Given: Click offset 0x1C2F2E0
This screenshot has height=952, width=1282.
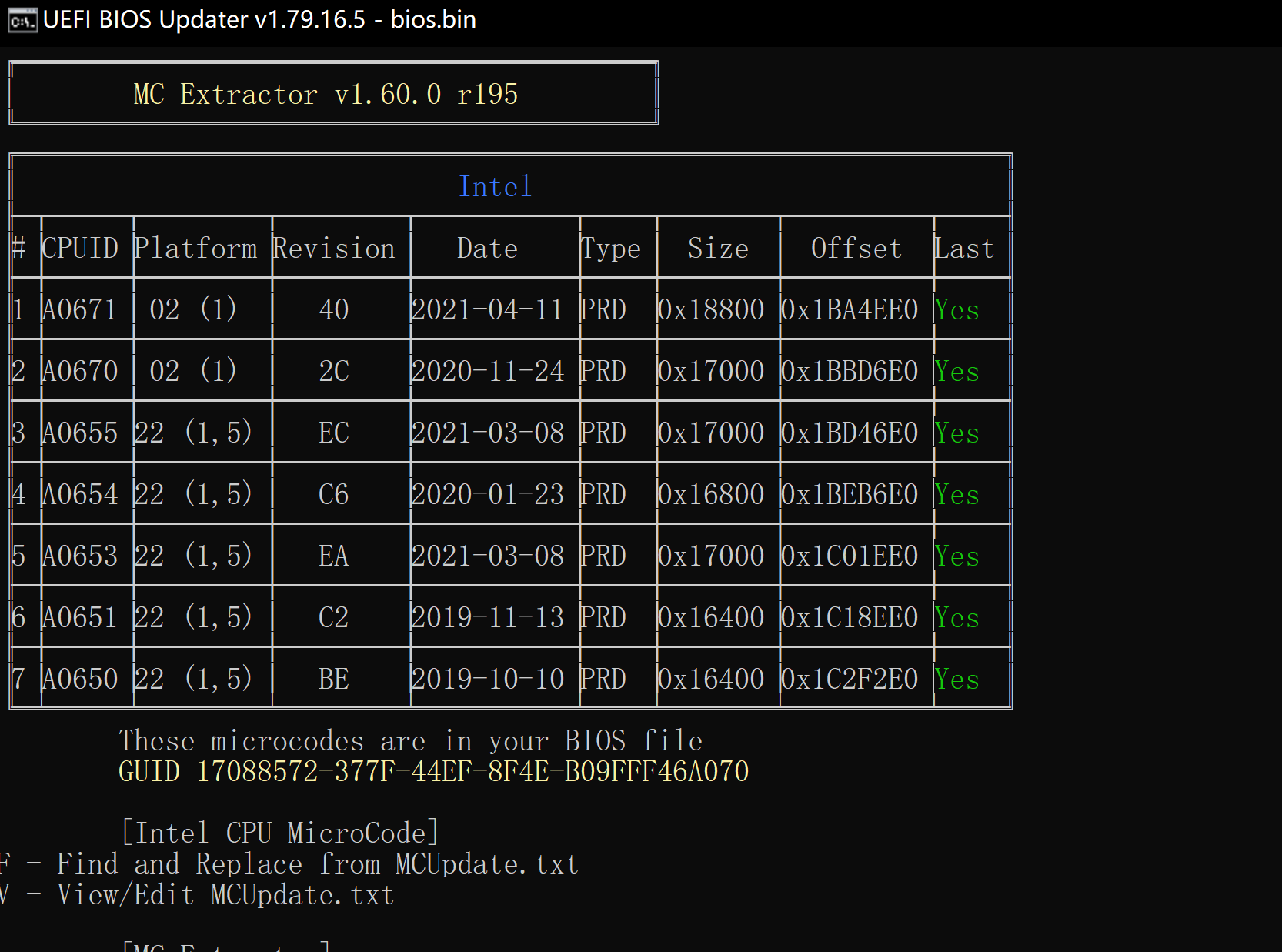Looking at the screenshot, I should click(x=850, y=679).
